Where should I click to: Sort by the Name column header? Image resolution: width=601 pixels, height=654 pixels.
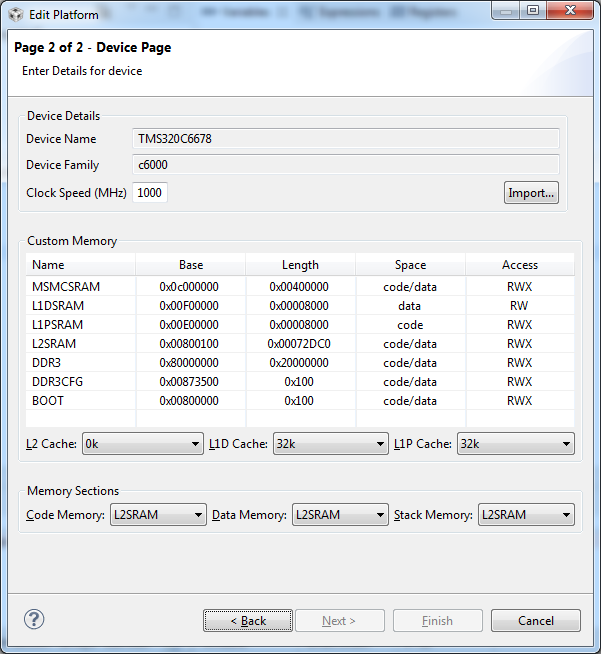tap(80, 265)
